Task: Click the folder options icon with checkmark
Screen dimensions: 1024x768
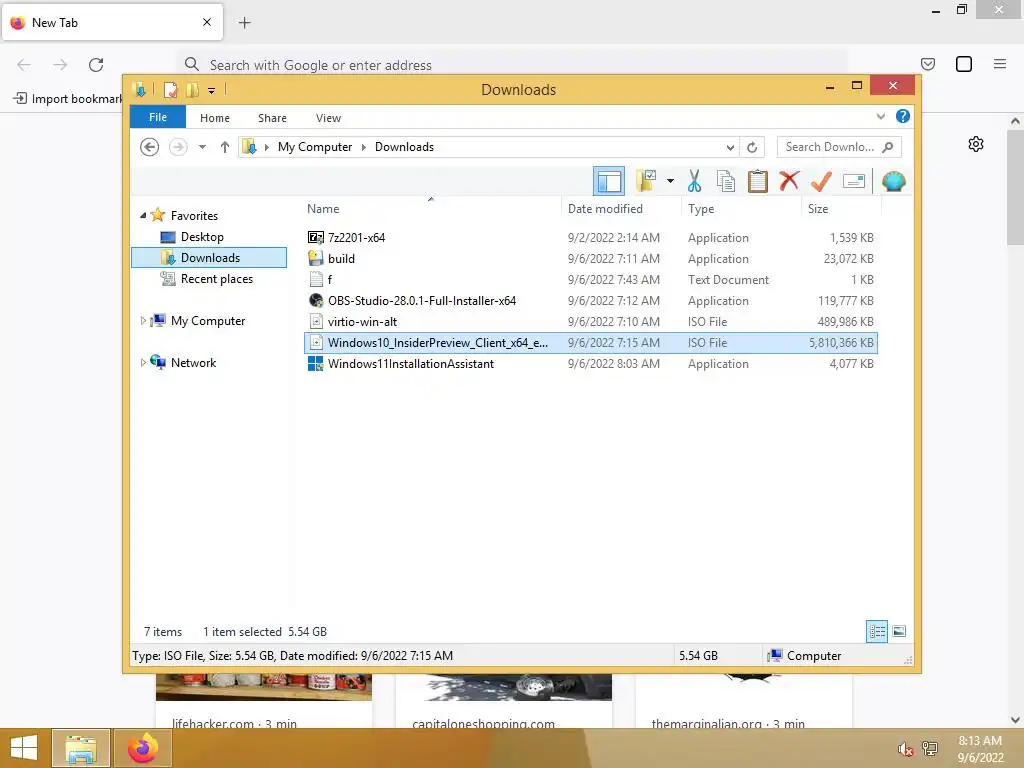Action: pyautogui.click(x=646, y=181)
